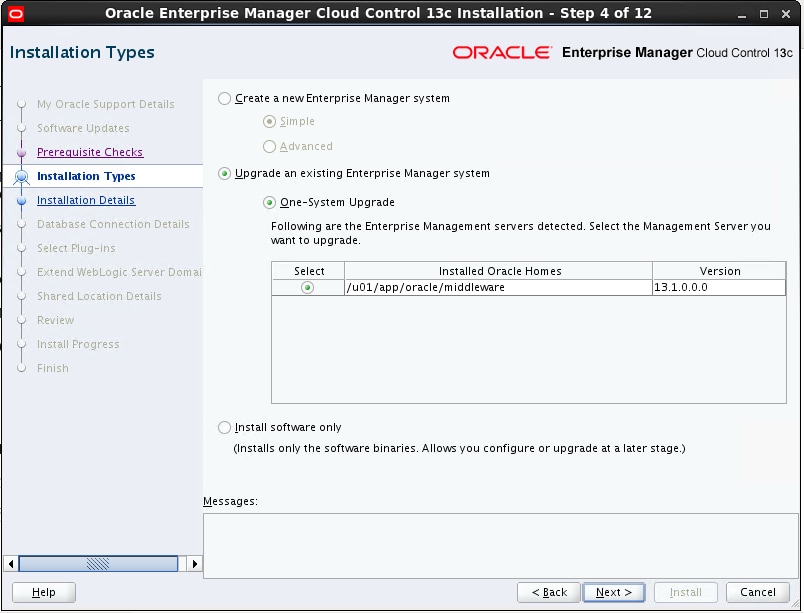
Task: Click the greyed-out Install button
Action: point(686,592)
